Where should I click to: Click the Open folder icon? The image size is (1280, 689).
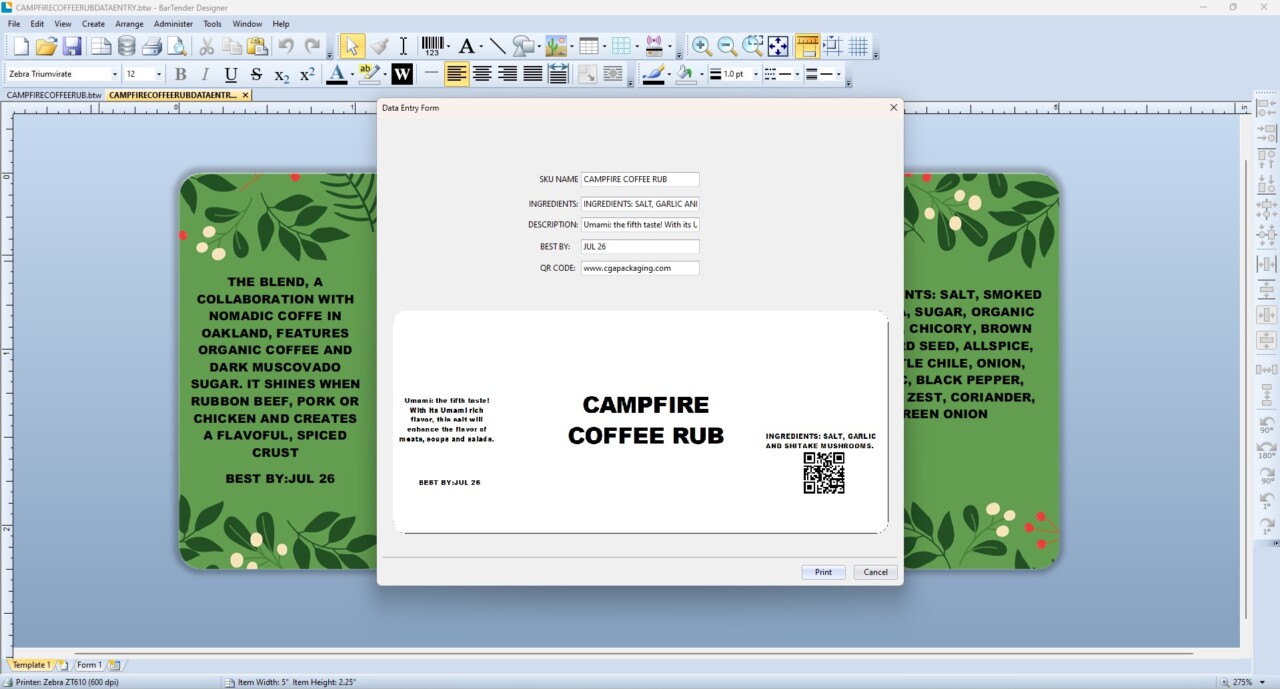46,46
